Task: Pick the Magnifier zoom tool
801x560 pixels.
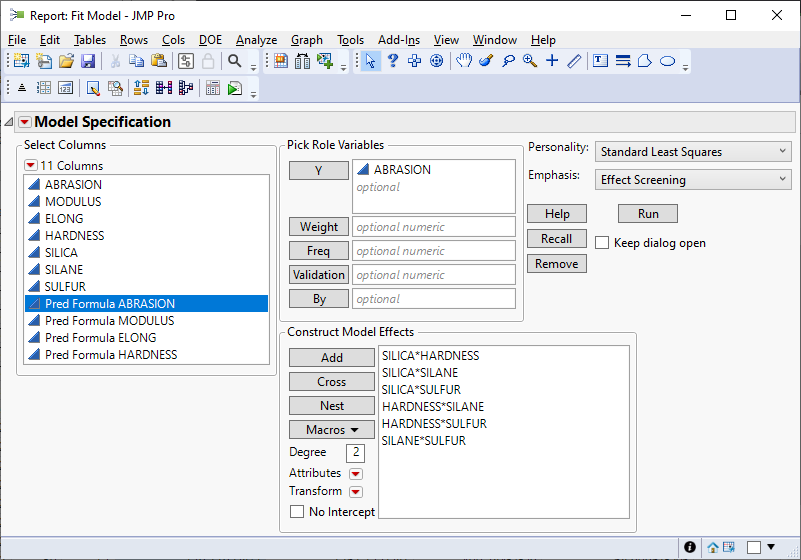Action: click(x=529, y=61)
